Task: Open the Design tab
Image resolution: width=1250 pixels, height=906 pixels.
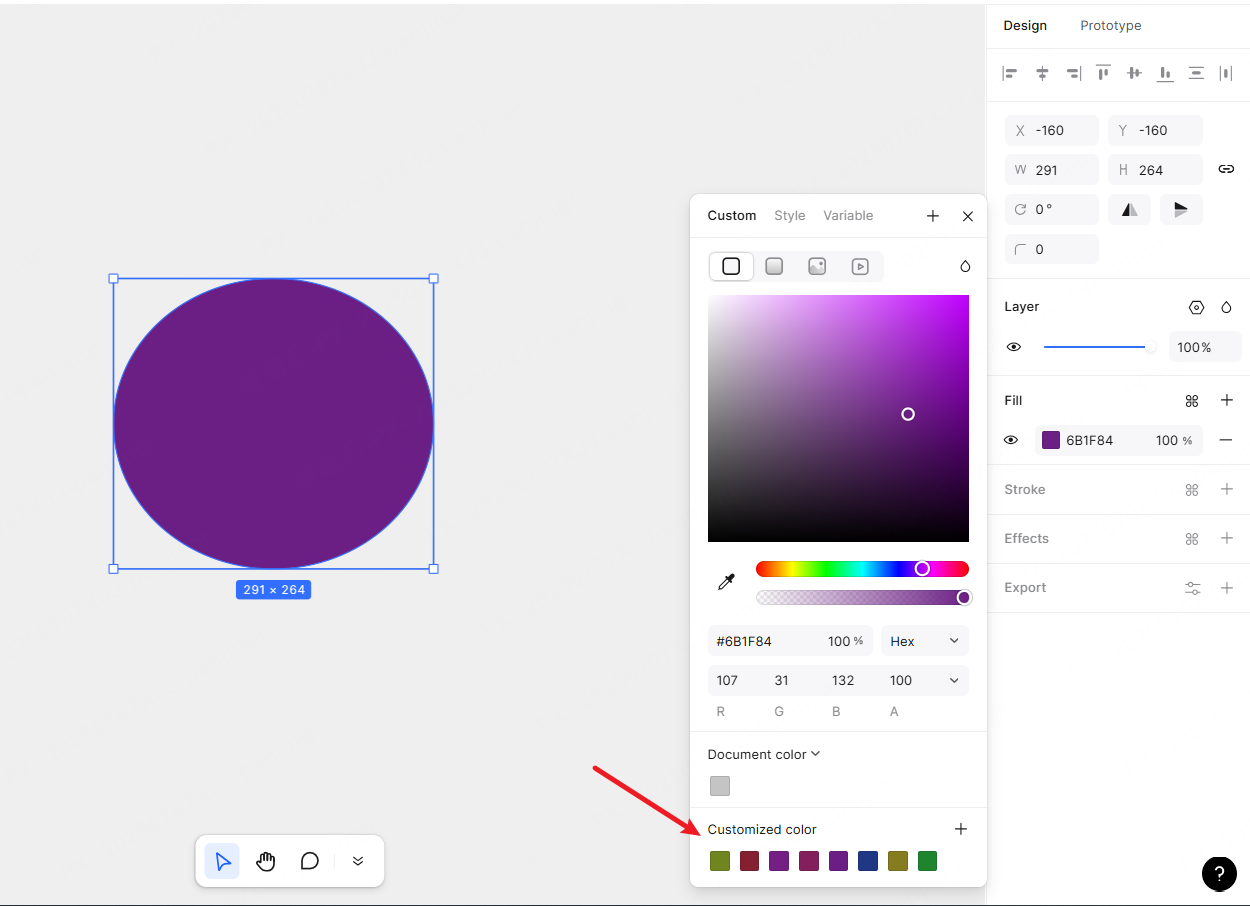Action: pos(1025,25)
